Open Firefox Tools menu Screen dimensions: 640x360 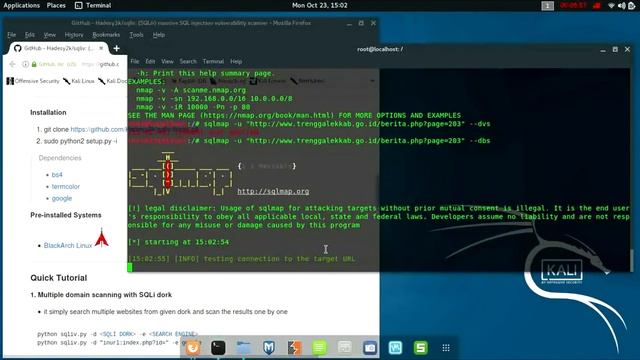pos(136,35)
